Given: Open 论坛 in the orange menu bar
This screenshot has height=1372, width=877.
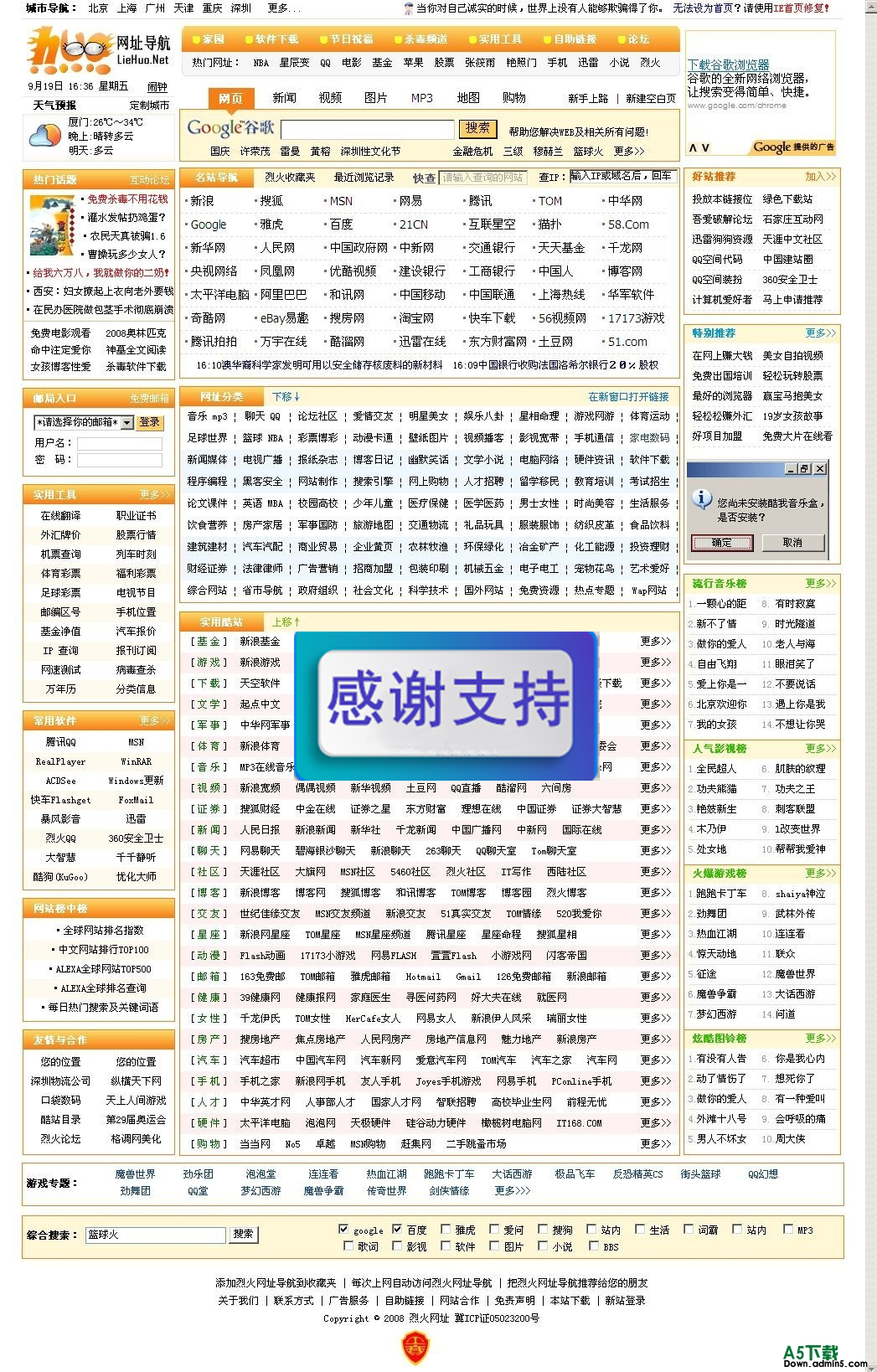Looking at the screenshot, I should coord(639,39).
